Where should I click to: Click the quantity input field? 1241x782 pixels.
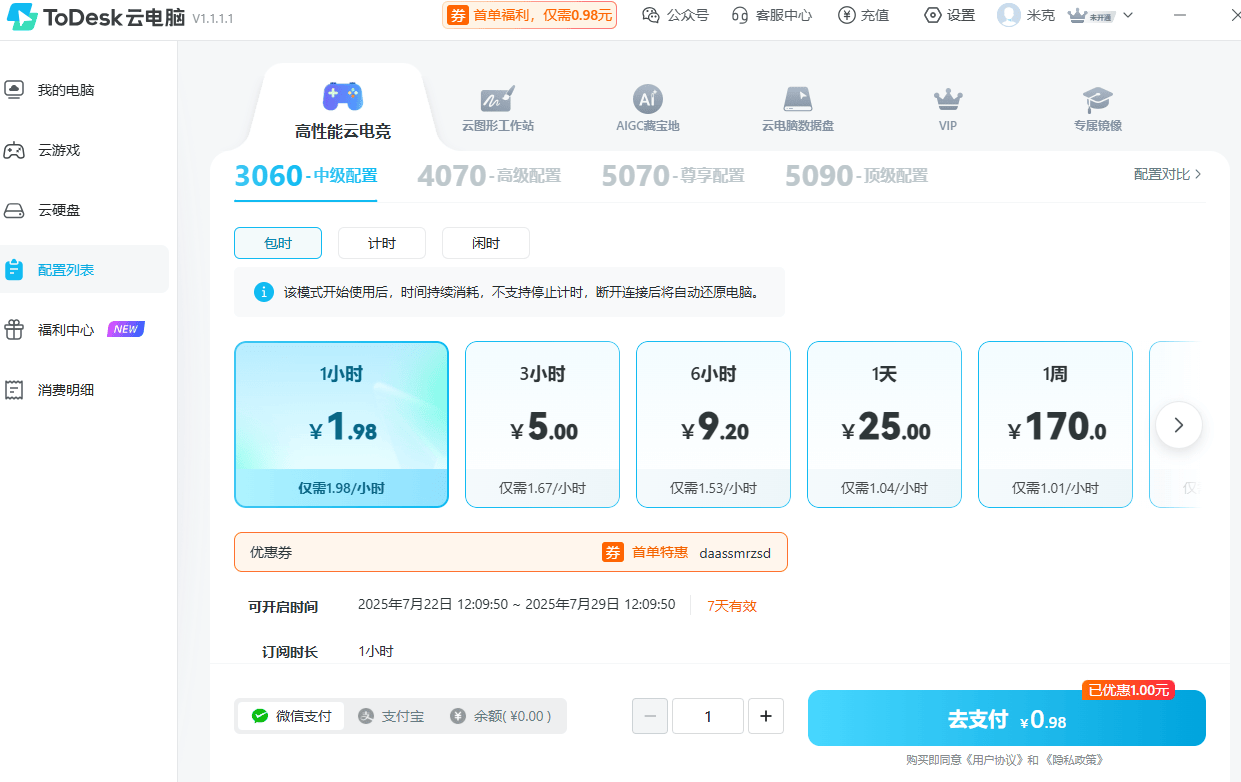coord(708,716)
